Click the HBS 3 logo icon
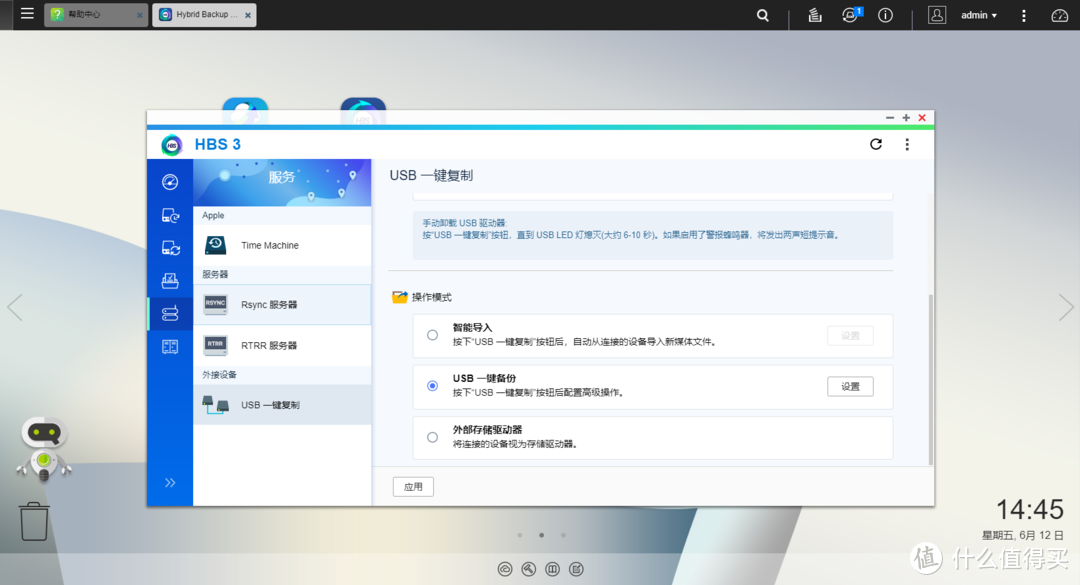1080x585 pixels. [172, 145]
